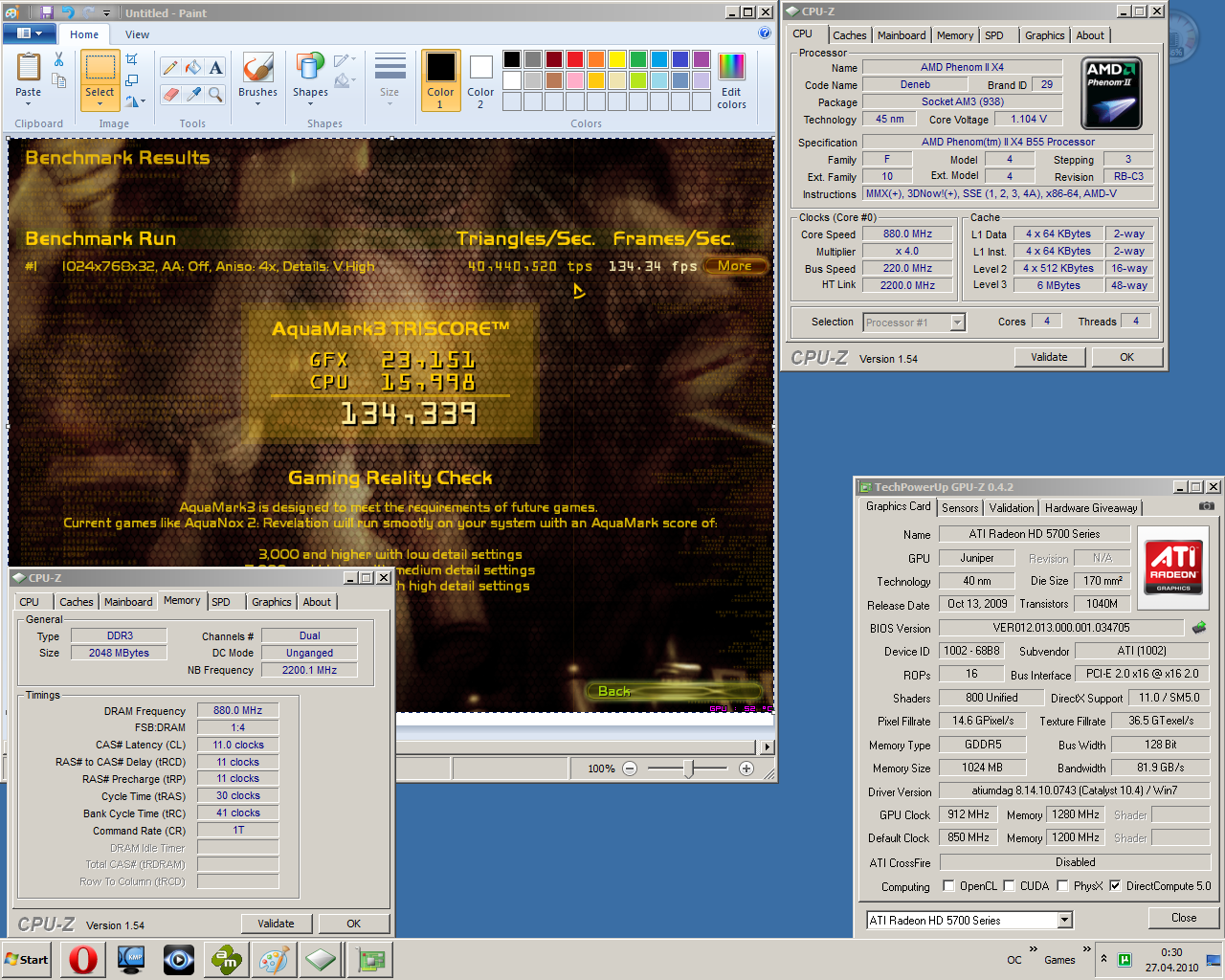
Task: Click the Resize icon in Paint's Image group
Action: (132, 80)
